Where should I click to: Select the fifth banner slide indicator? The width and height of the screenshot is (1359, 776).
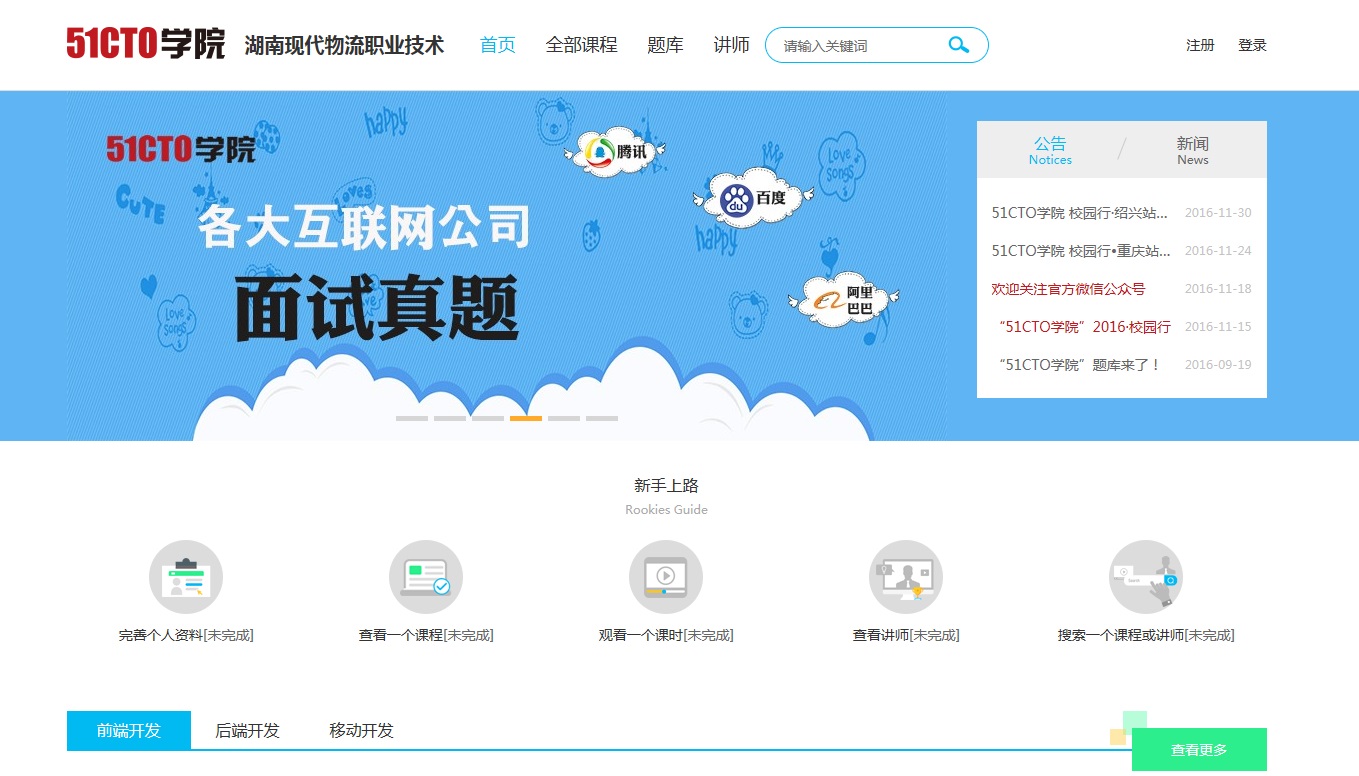(564, 418)
